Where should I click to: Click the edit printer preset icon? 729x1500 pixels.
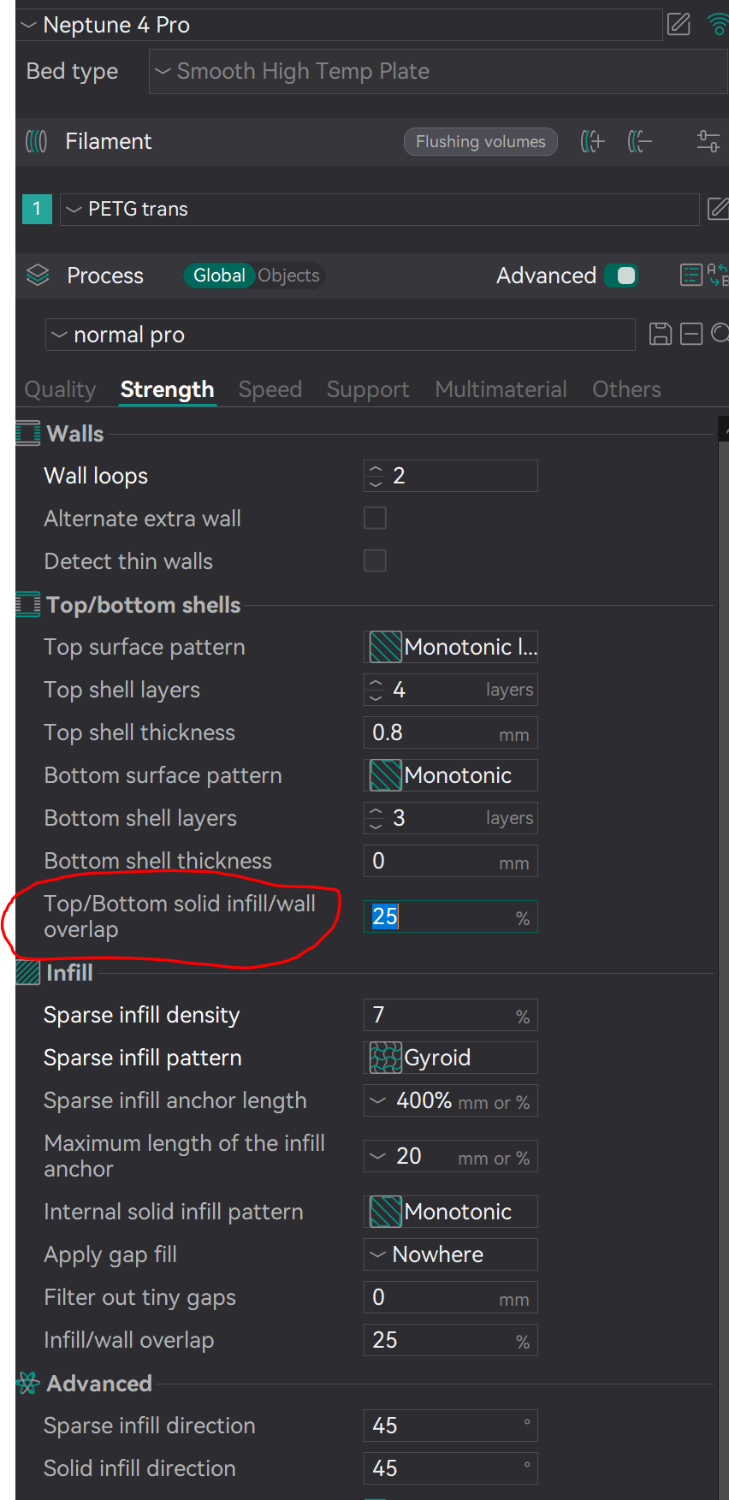click(679, 24)
